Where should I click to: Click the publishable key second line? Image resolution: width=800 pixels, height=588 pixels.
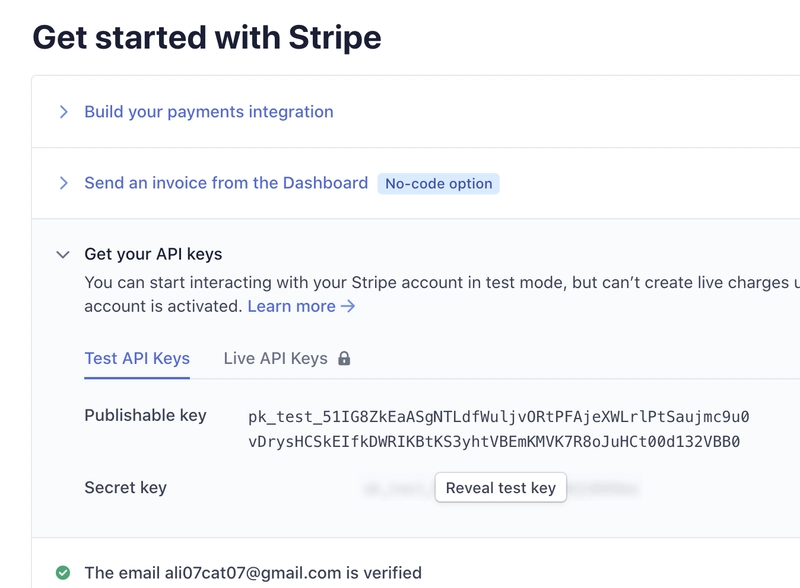(x=494, y=442)
